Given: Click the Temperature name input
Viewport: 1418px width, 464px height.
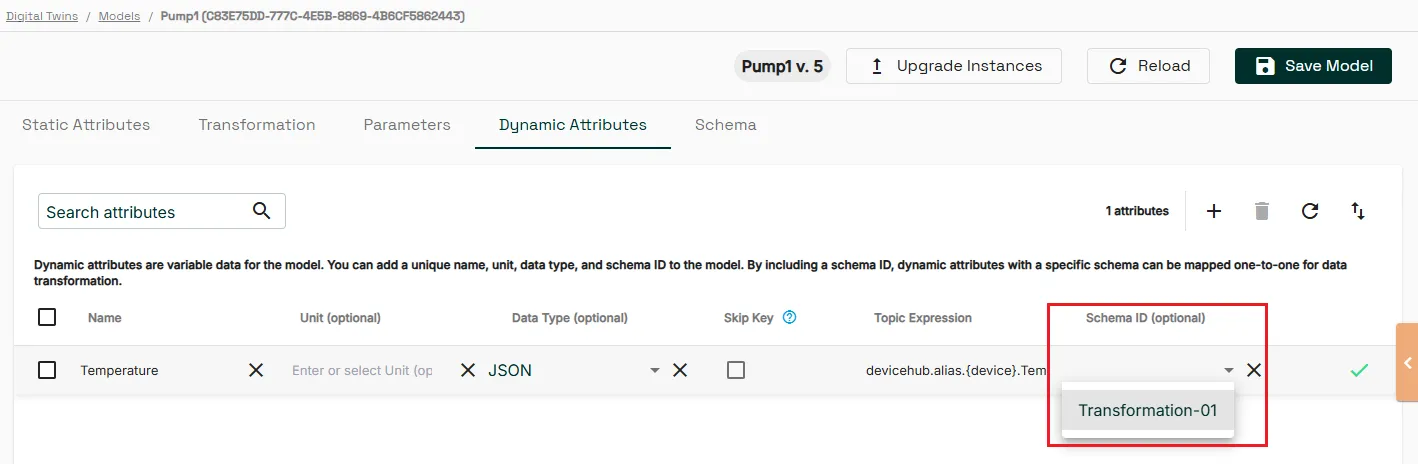Looking at the screenshot, I should click(158, 370).
